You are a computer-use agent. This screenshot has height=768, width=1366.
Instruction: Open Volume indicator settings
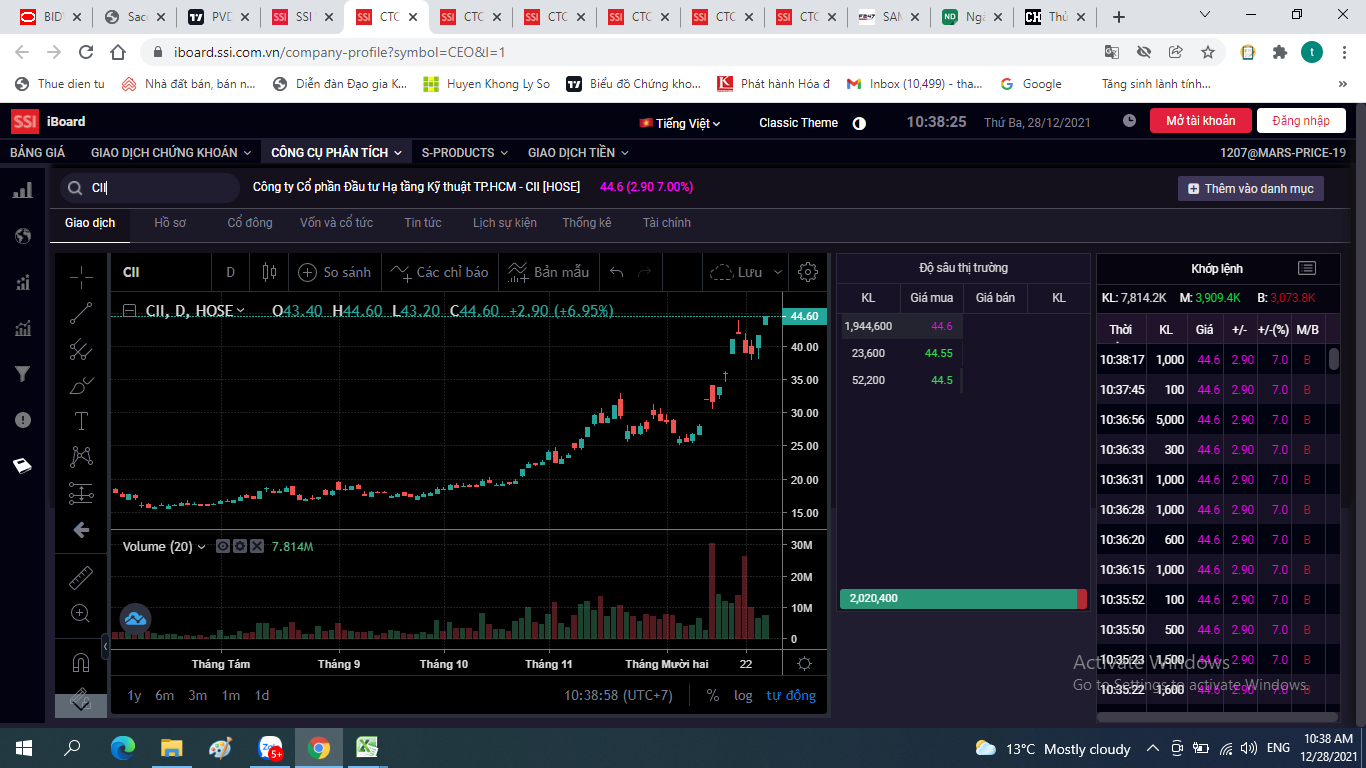pyautogui.click(x=240, y=546)
